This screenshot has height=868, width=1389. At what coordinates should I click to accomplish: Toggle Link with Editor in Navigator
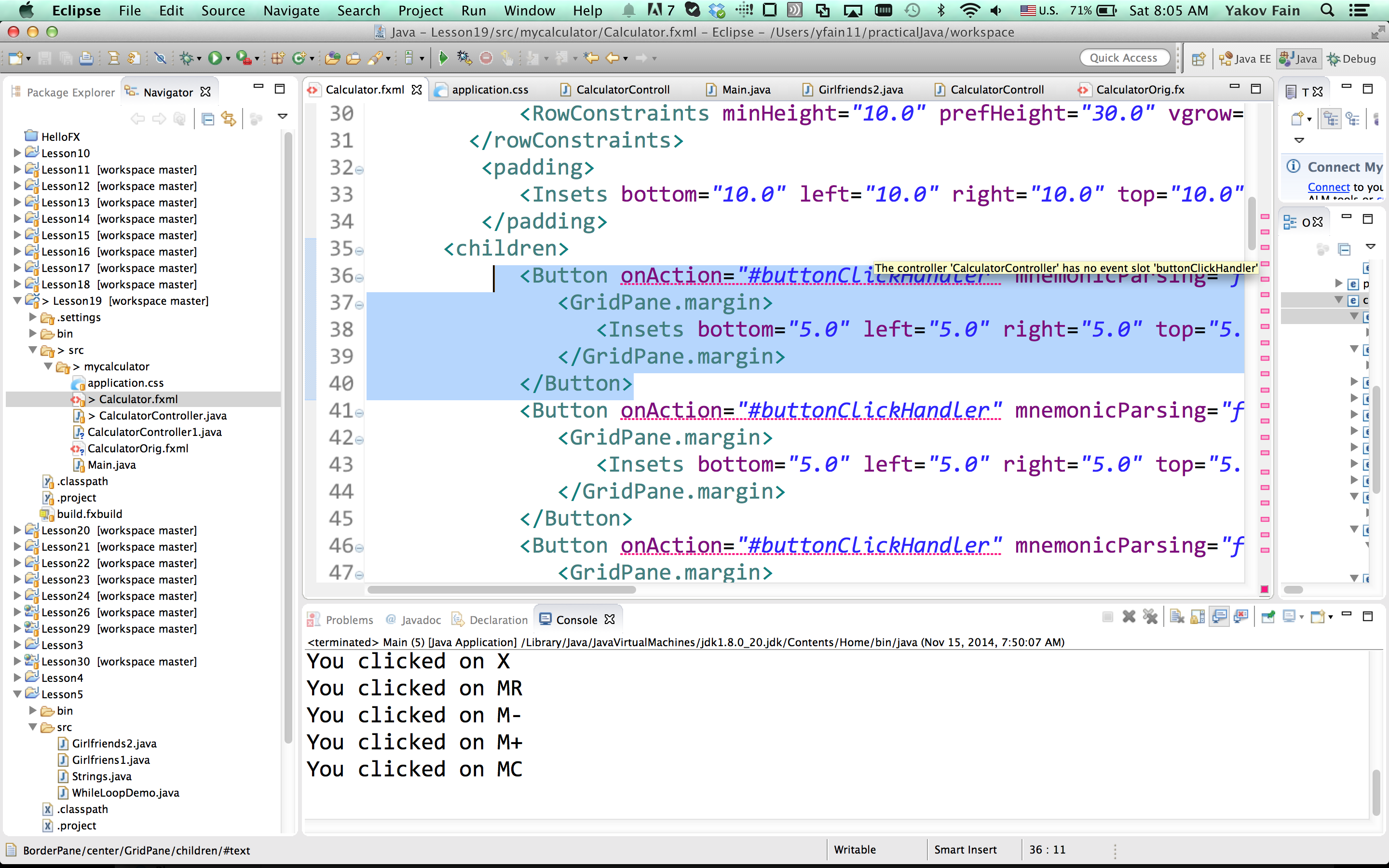pos(229,119)
